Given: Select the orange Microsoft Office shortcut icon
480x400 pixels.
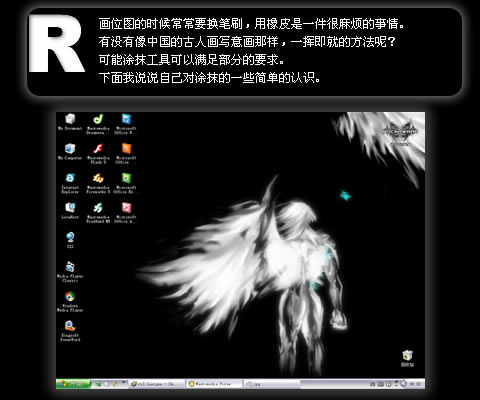Looking at the screenshot, I should pyautogui.click(x=126, y=154).
